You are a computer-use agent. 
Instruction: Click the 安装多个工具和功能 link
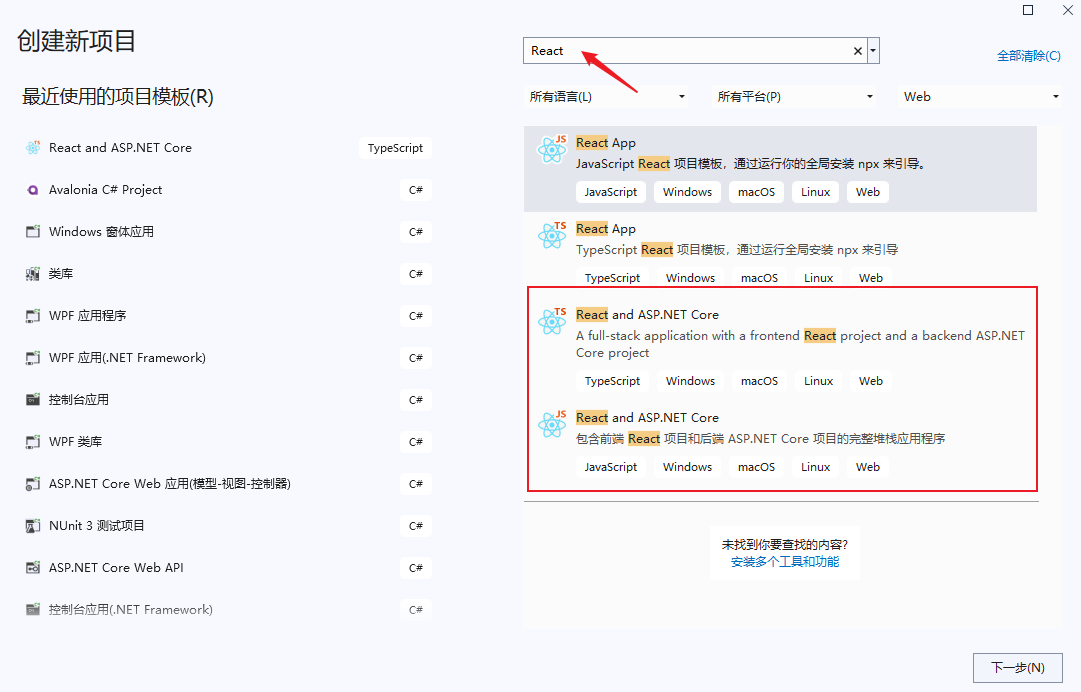coord(785,562)
